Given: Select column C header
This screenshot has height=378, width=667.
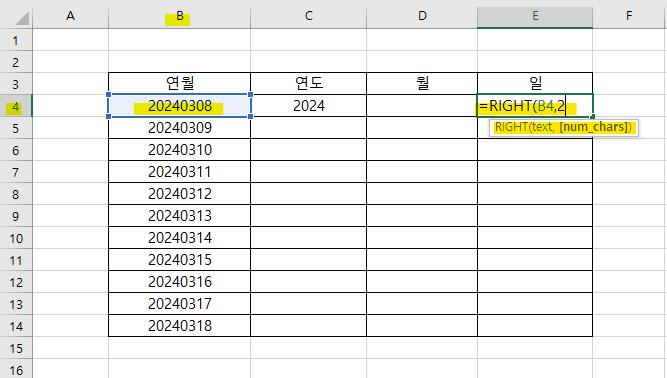Looking at the screenshot, I should pyautogui.click(x=309, y=17).
